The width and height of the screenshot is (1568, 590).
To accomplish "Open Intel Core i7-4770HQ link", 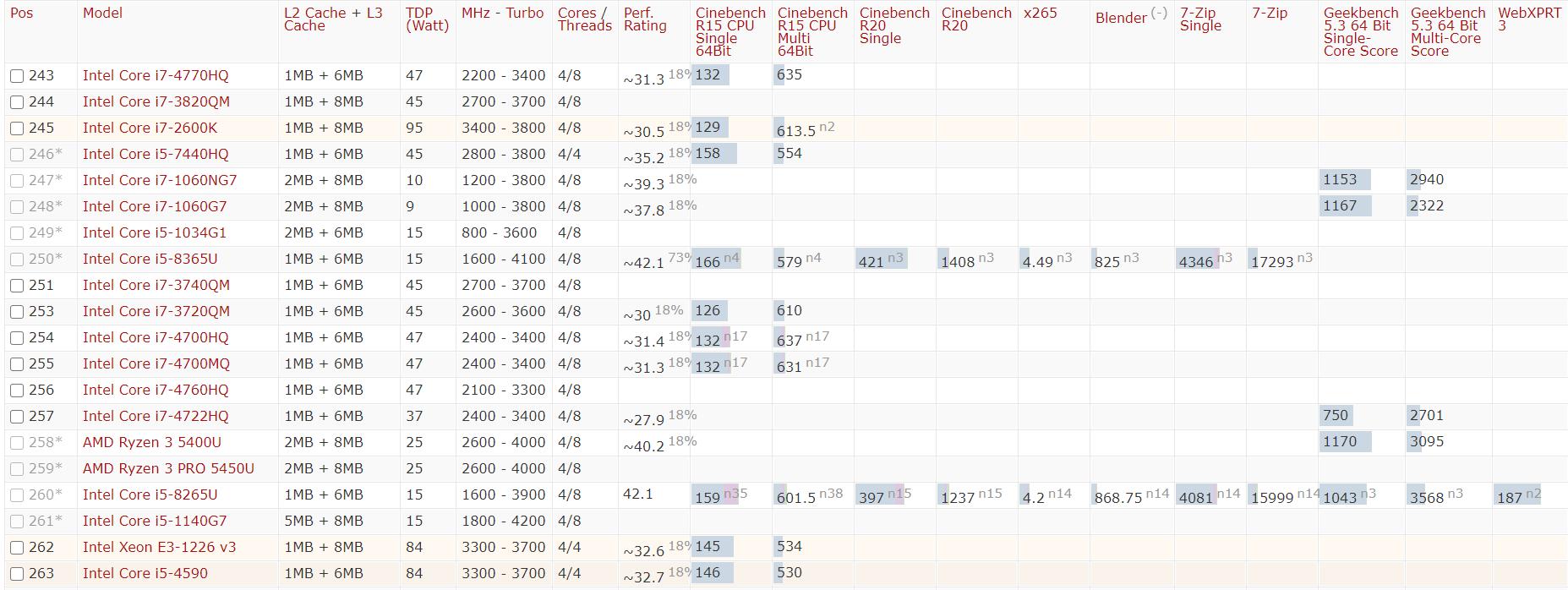I will point(156,76).
